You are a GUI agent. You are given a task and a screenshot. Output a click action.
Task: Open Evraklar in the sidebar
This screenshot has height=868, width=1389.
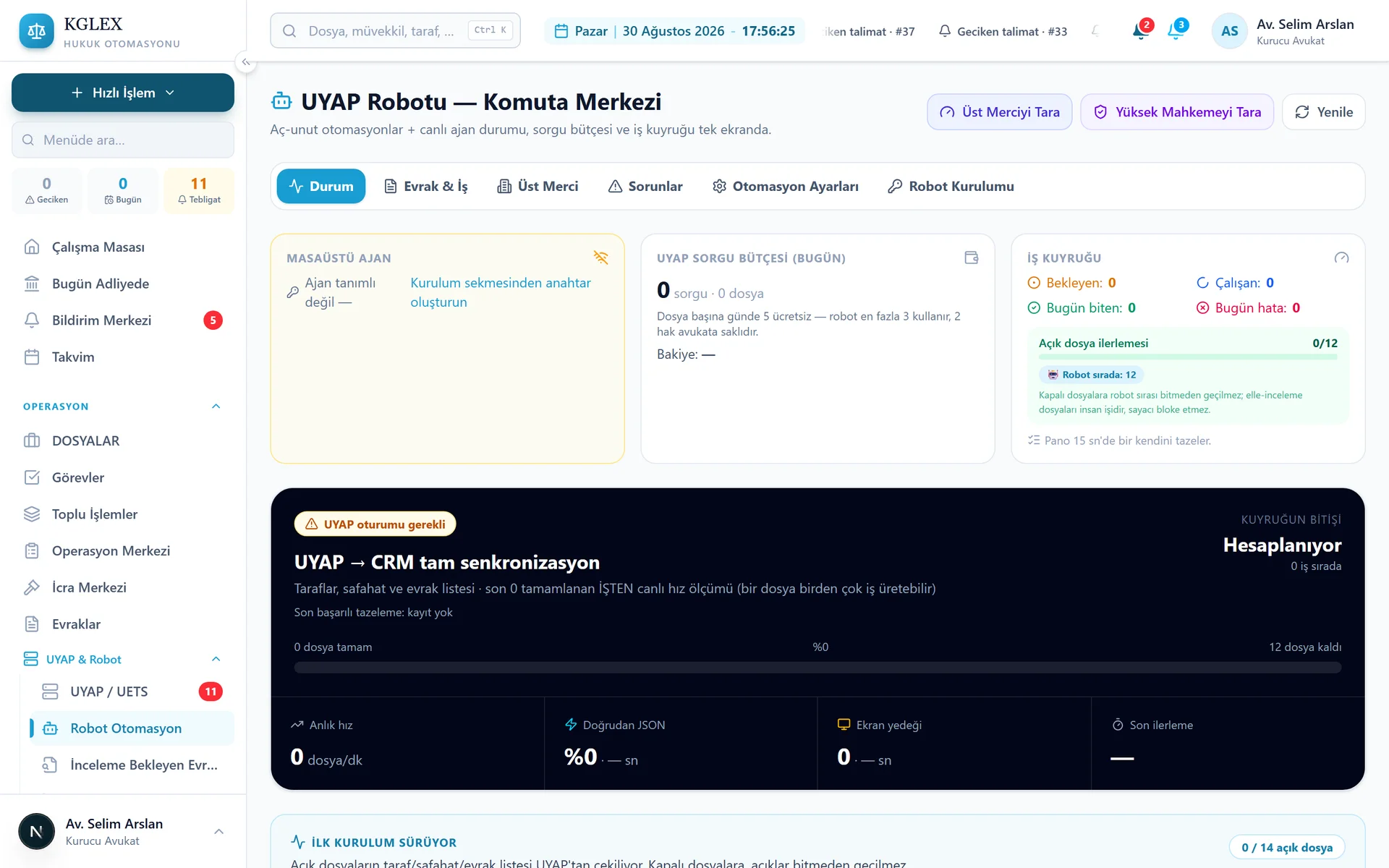(123, 624)
